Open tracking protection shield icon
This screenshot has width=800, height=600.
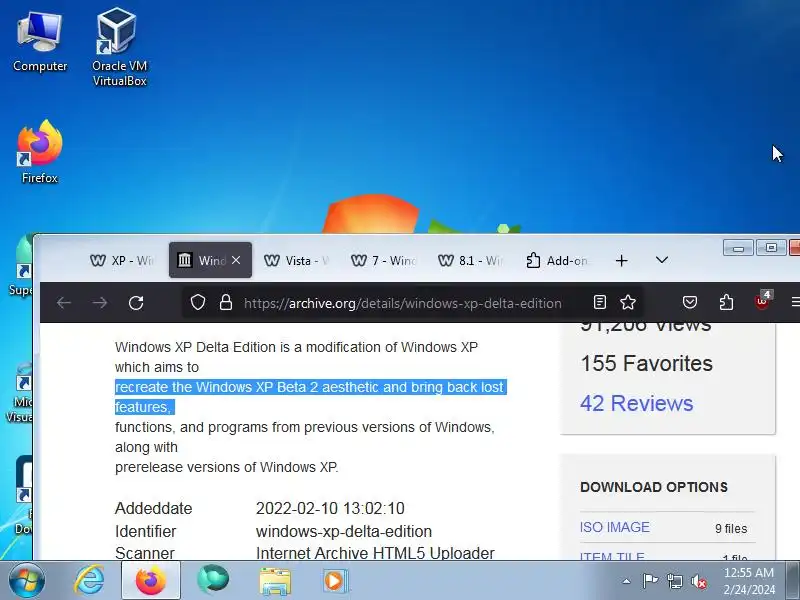(198, 303)
